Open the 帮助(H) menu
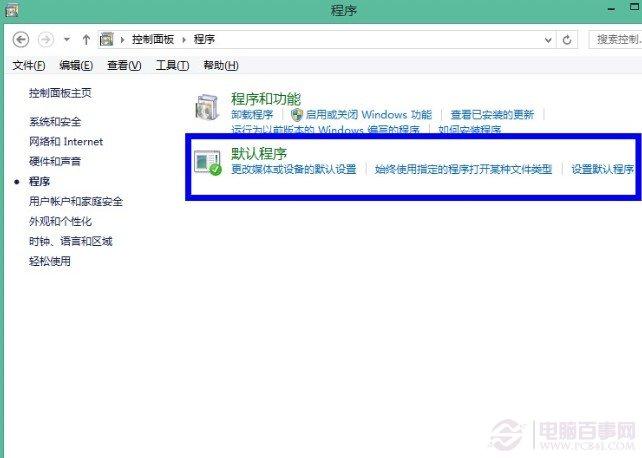The width and height of the screenshot is (642, 458). [221, 65]
